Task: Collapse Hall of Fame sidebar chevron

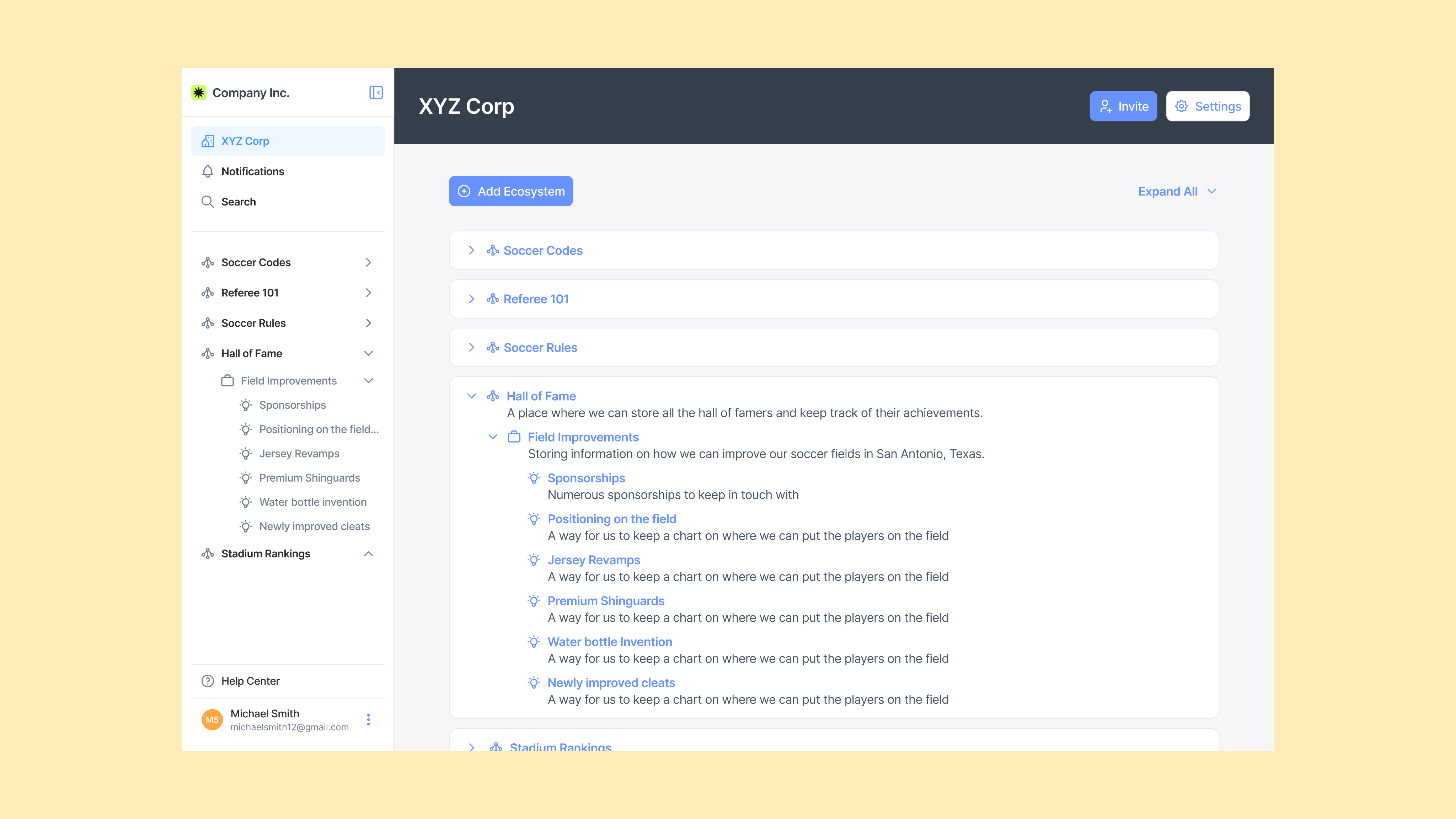Action: click(369, 353)
